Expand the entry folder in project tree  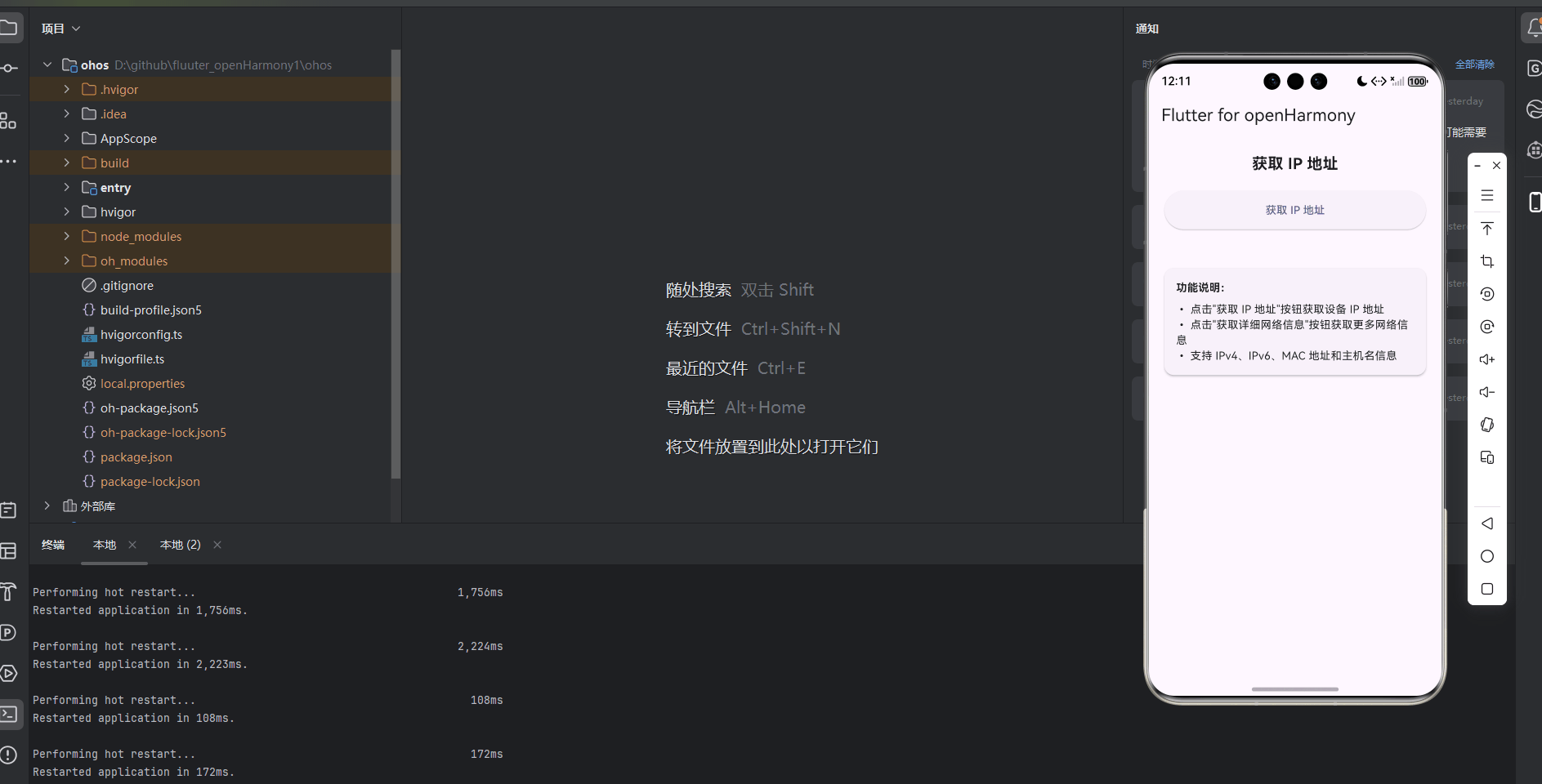pos(66,187)
